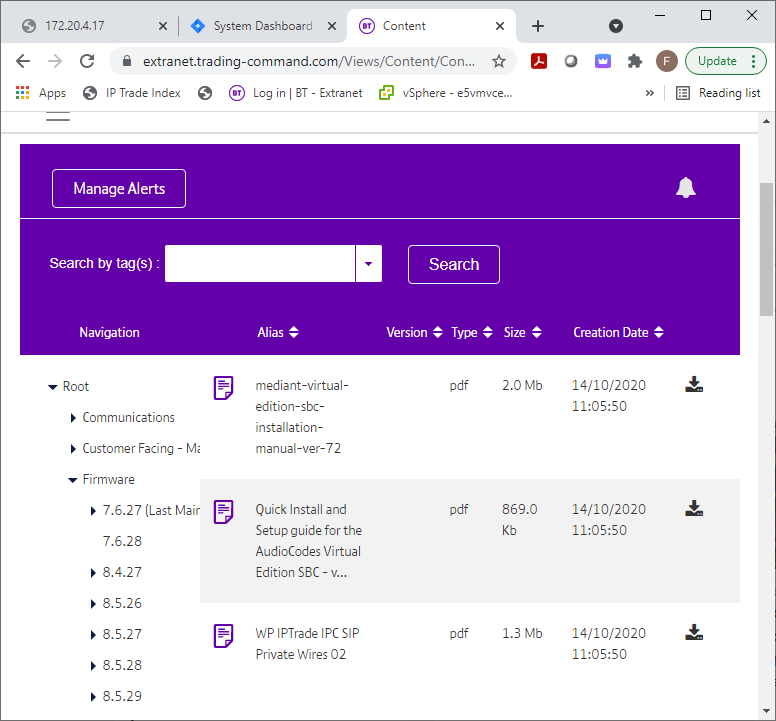
Task: Download WP IPTrade IPC SIP Private Wires file
Action: click(694, 632)
